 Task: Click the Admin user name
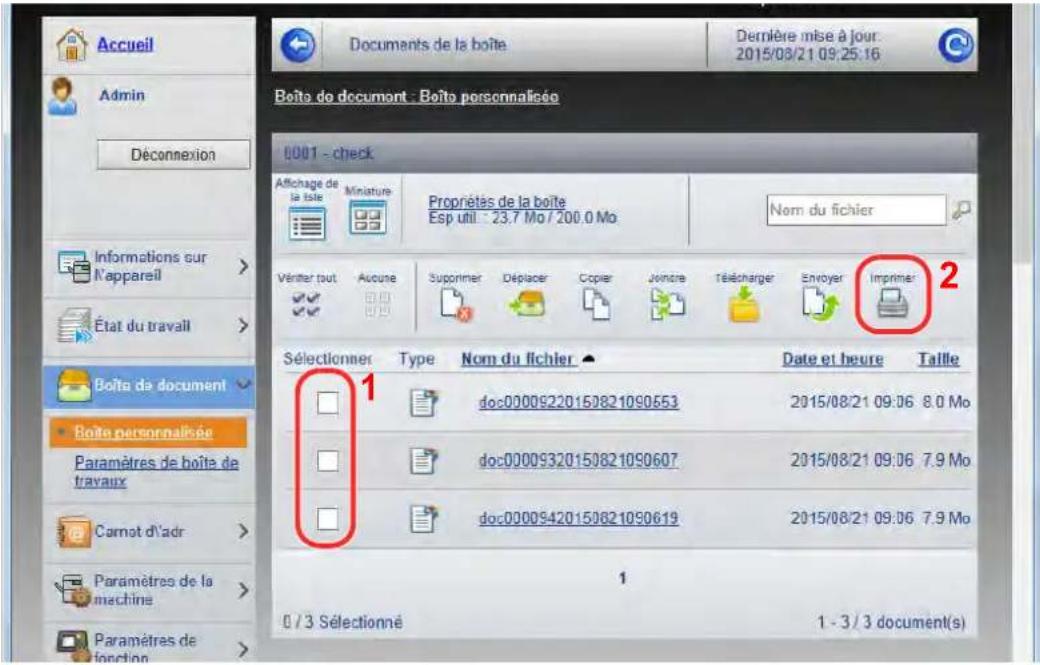121,95
